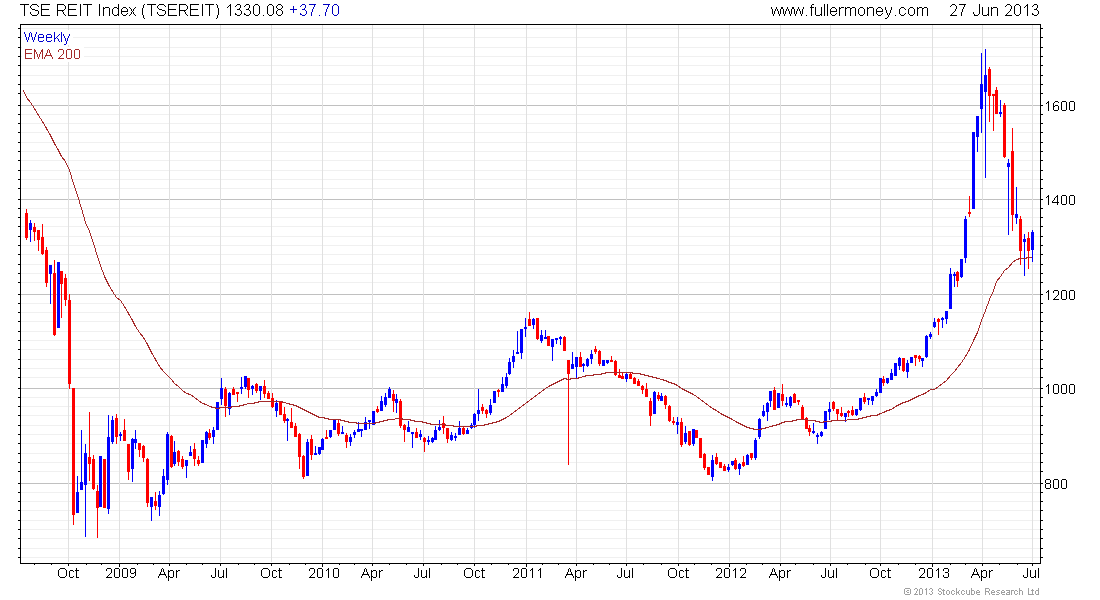Click the '2012' x-axis year label

pos(731,573)
